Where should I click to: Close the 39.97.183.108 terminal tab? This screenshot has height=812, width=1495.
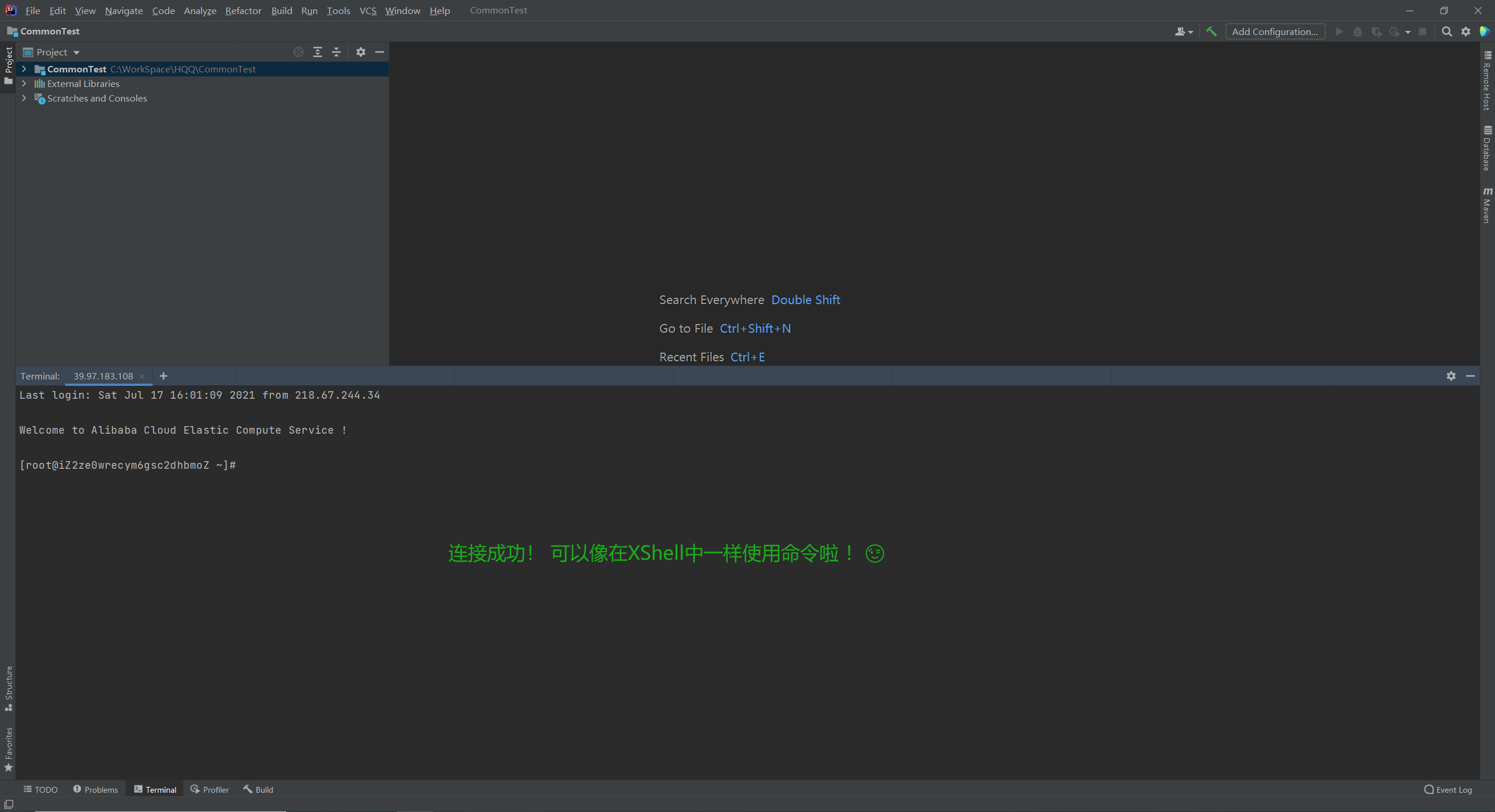[142, 377]
